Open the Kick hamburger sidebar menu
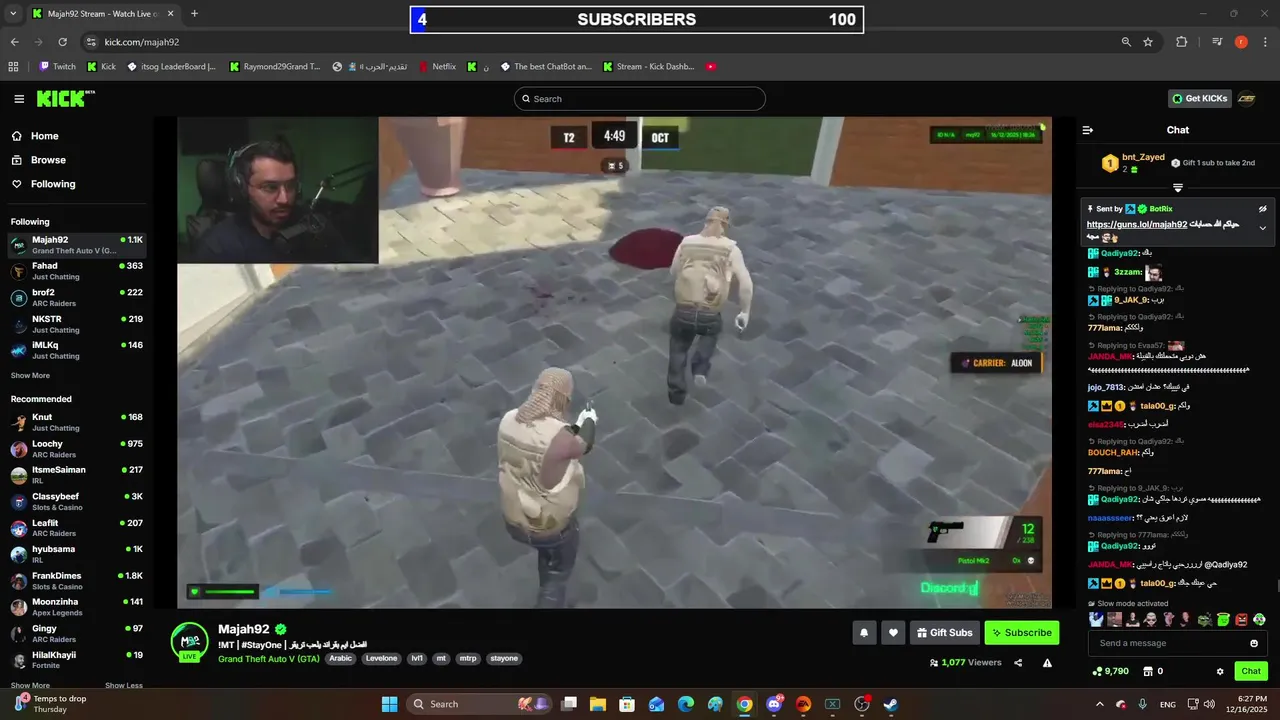Viewport: 1280px width, 720px height. pos(19,99)
